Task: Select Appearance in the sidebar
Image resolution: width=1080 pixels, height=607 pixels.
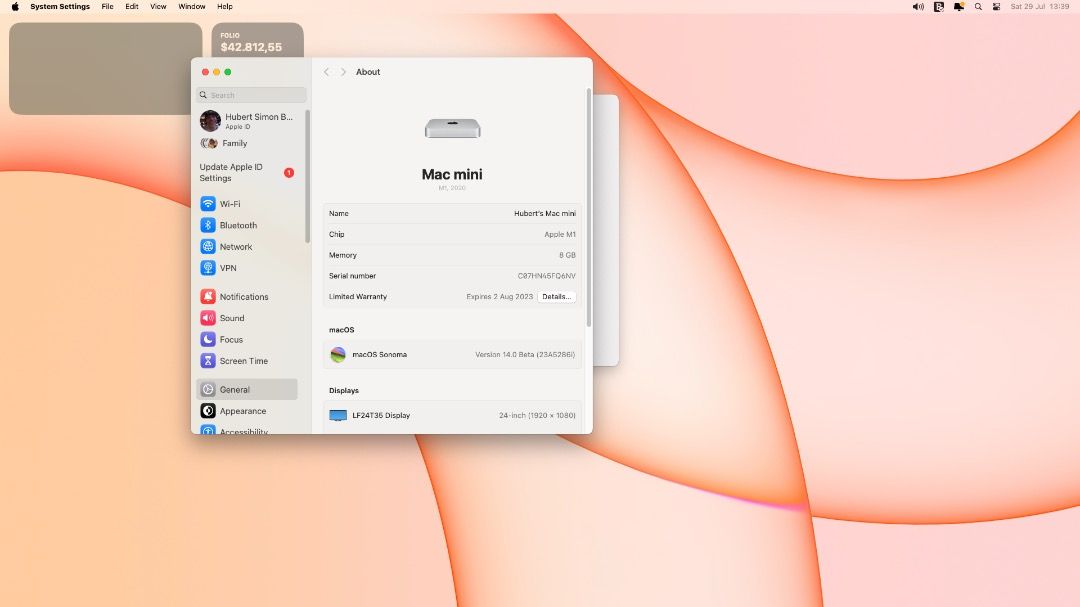Action: pyautogui.click(x=242, y=411)
